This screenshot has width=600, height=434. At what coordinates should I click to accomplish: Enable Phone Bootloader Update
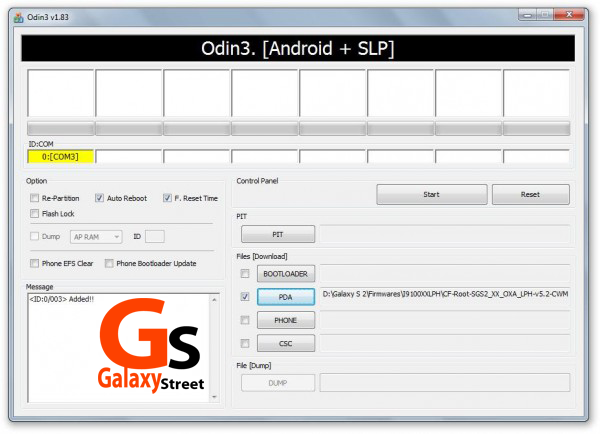[x=109, y=263]
